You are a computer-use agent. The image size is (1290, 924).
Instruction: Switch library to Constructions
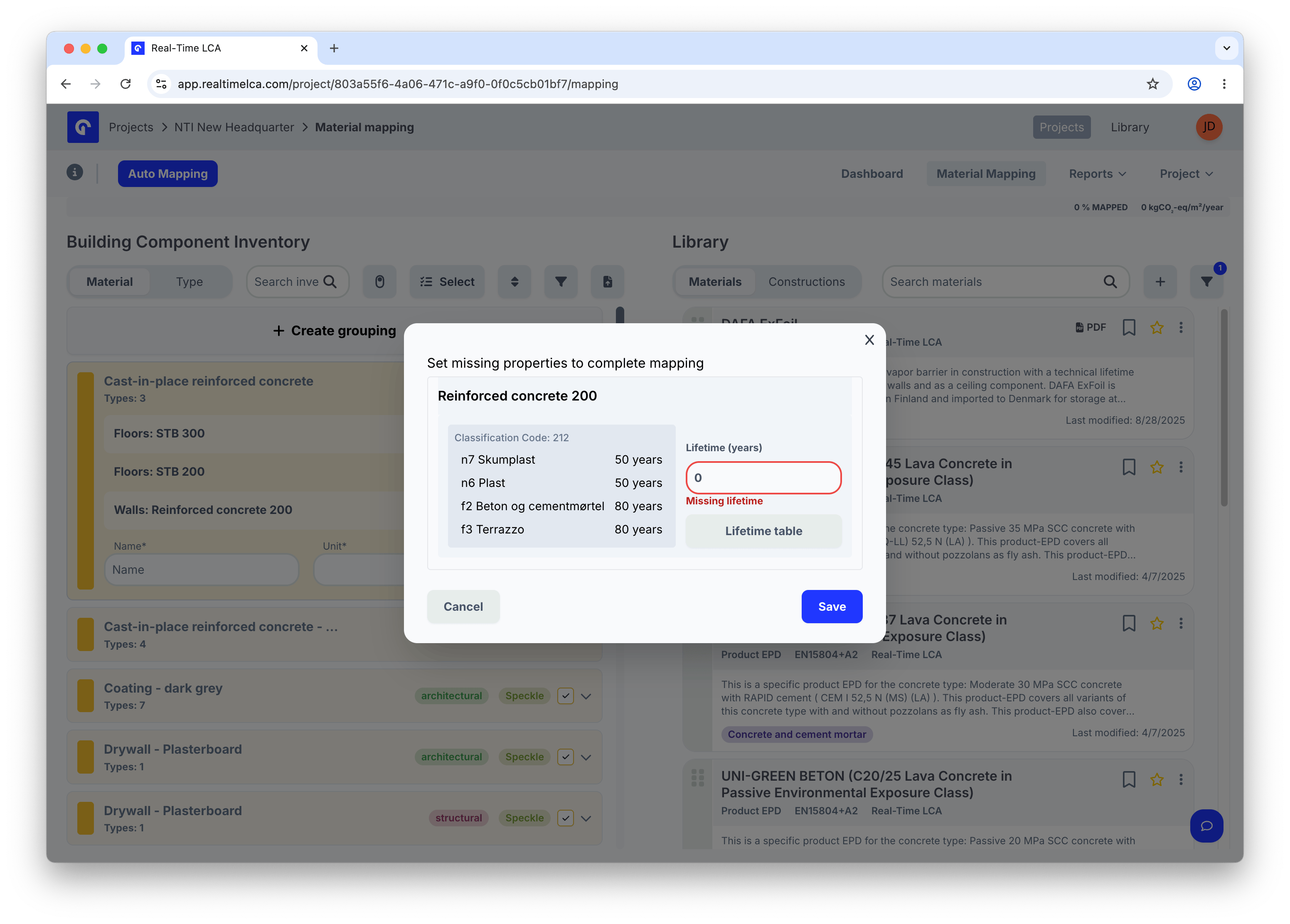[807, 281]
